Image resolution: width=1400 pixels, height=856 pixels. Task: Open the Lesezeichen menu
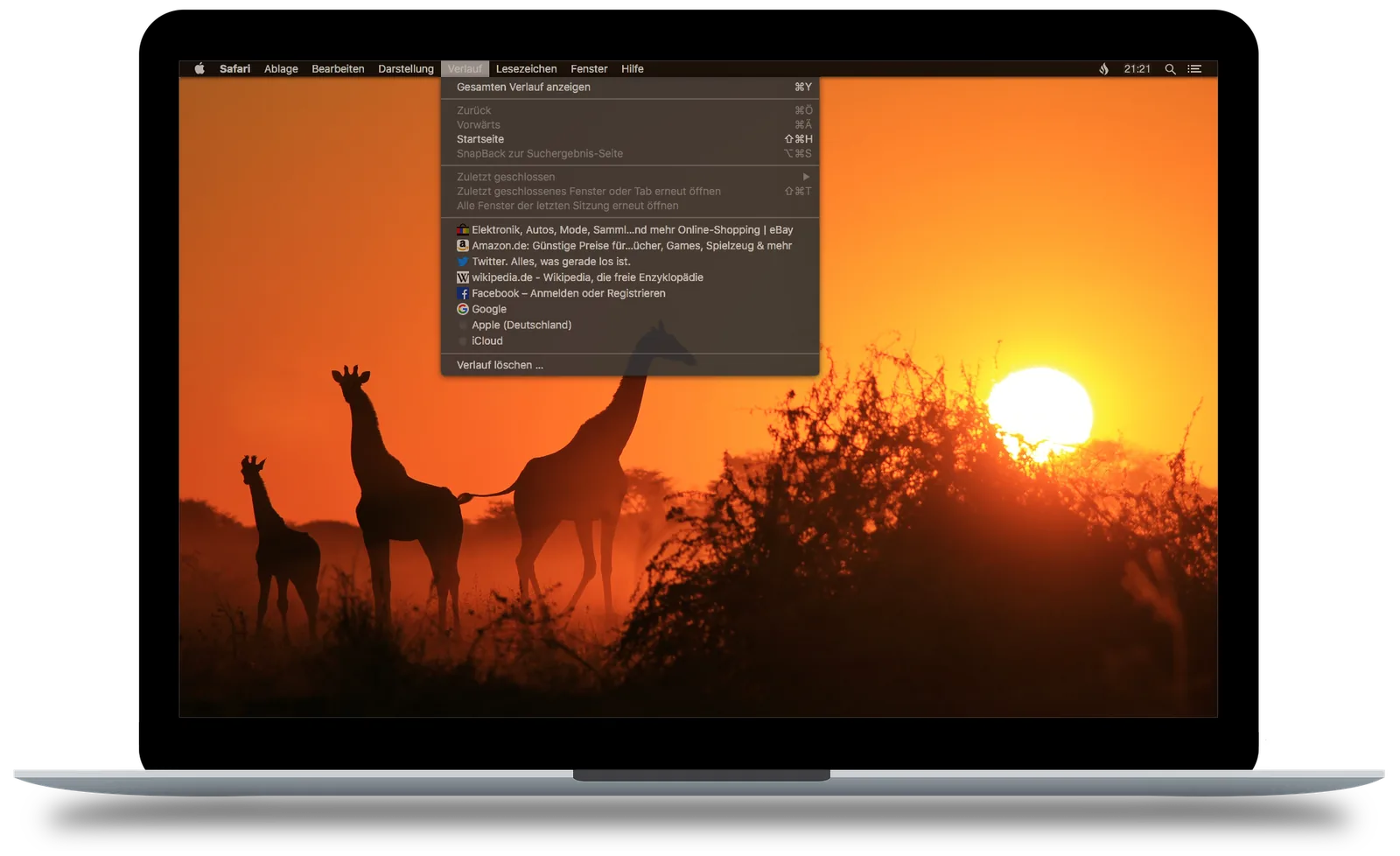coord(526,68)
